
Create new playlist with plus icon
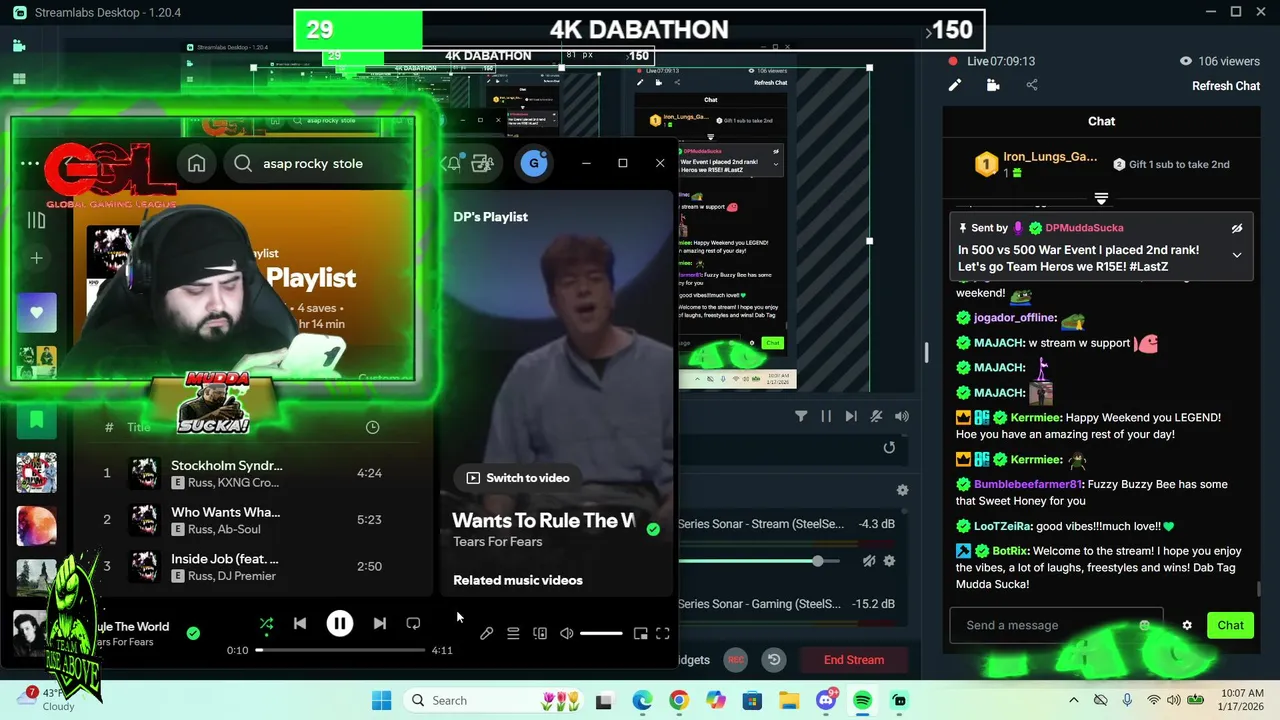coord(36,258)
